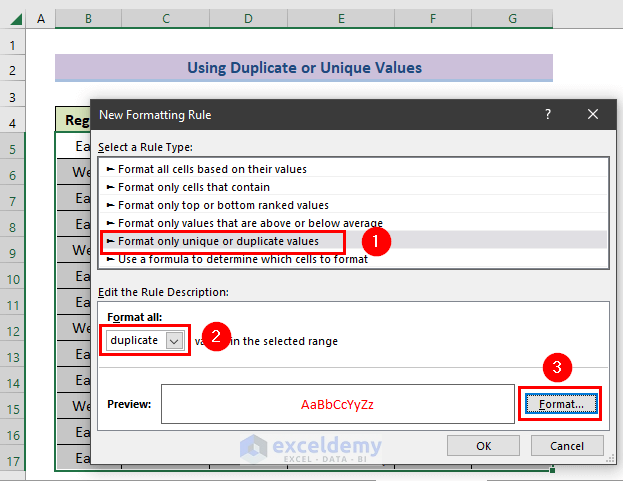Click the Format... button
The width and height of the screenshot is (623, 481).
click(x=561, y=404)
